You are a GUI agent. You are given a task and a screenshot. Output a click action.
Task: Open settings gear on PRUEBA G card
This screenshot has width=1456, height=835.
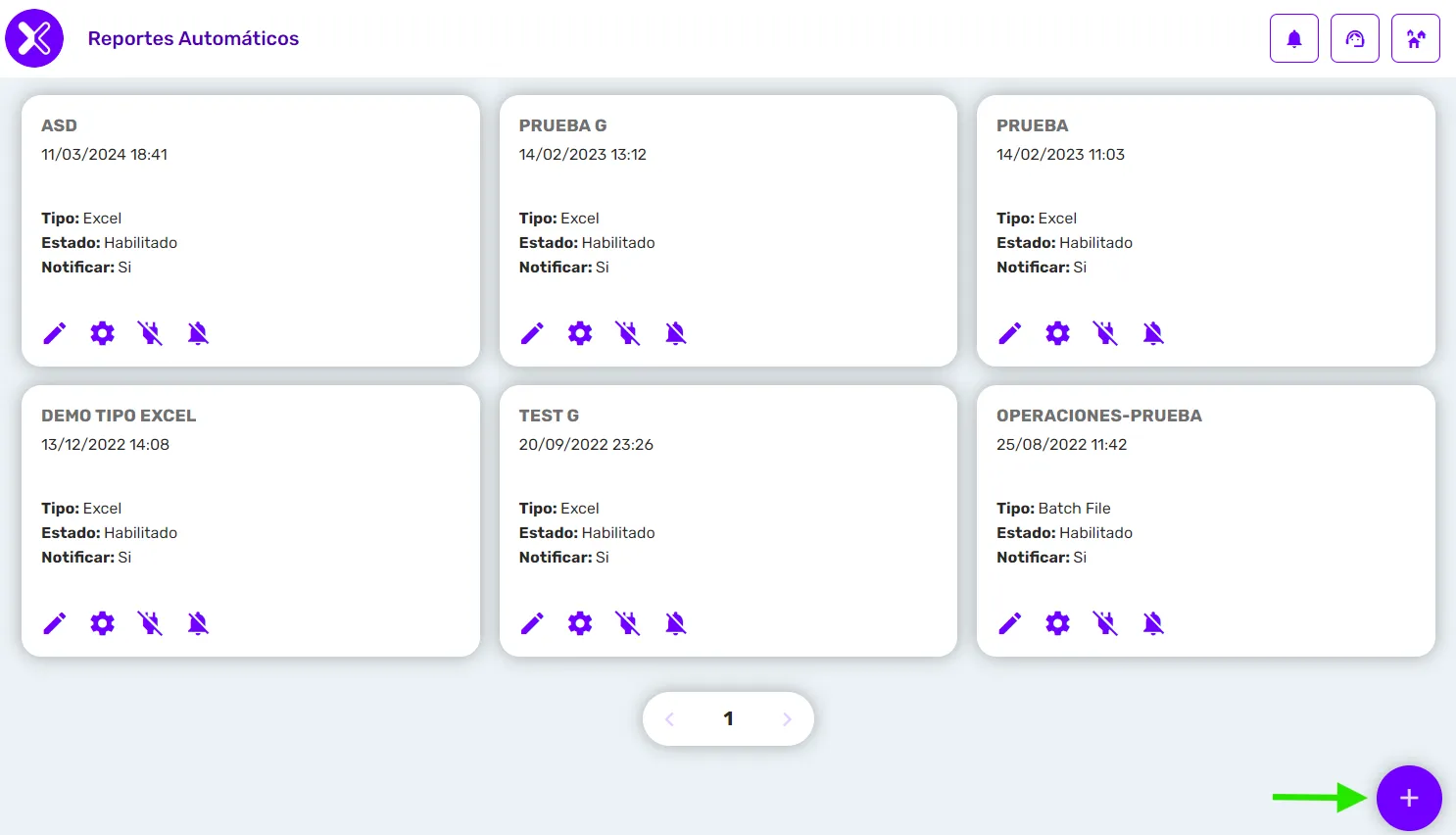coord(580,333)
